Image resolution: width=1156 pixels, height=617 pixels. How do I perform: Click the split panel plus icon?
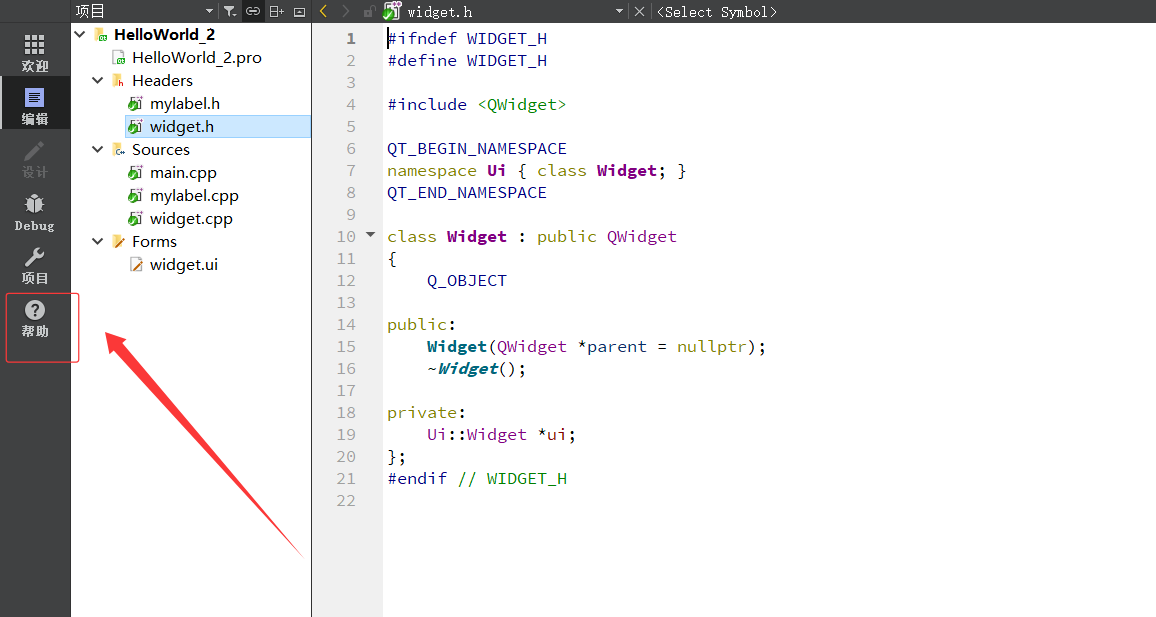(x=276, y=11)
